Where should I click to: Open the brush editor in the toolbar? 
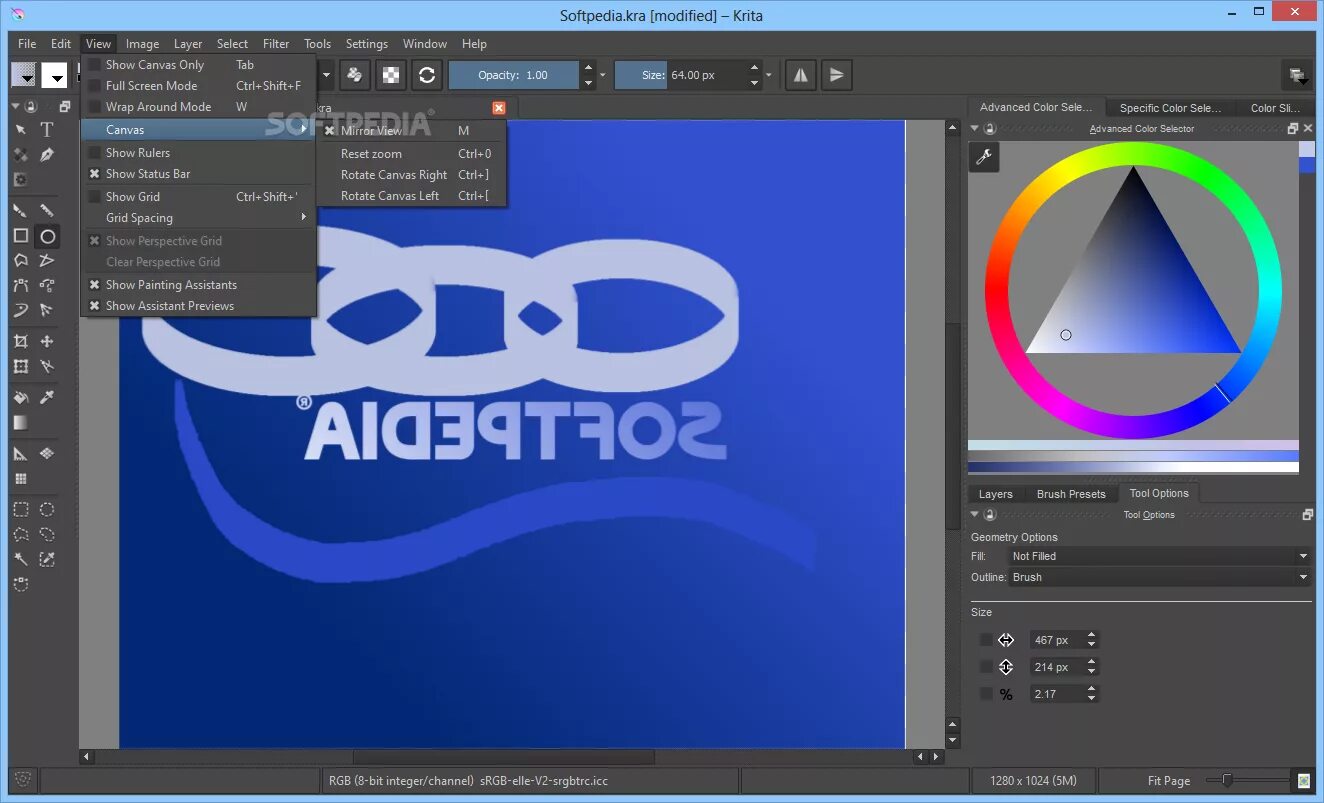pyautogui.click(x=354, y=75)
